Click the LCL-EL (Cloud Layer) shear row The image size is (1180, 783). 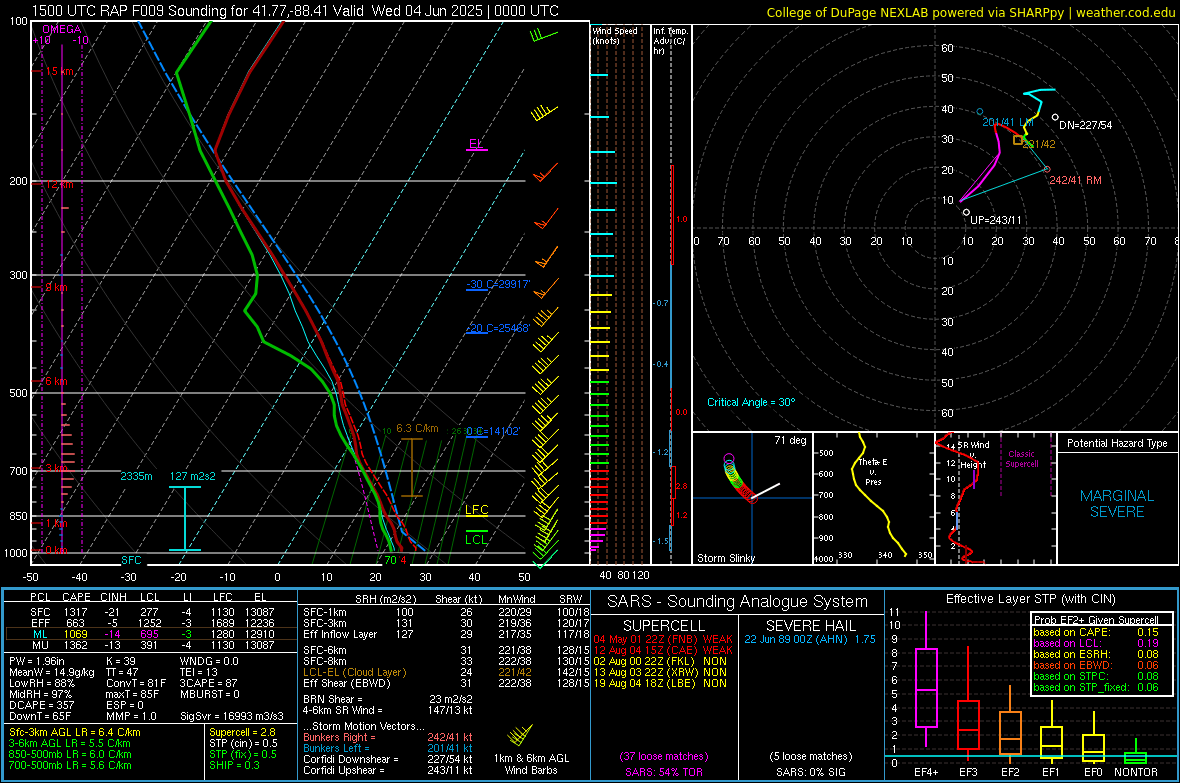[x=444, y=672]
